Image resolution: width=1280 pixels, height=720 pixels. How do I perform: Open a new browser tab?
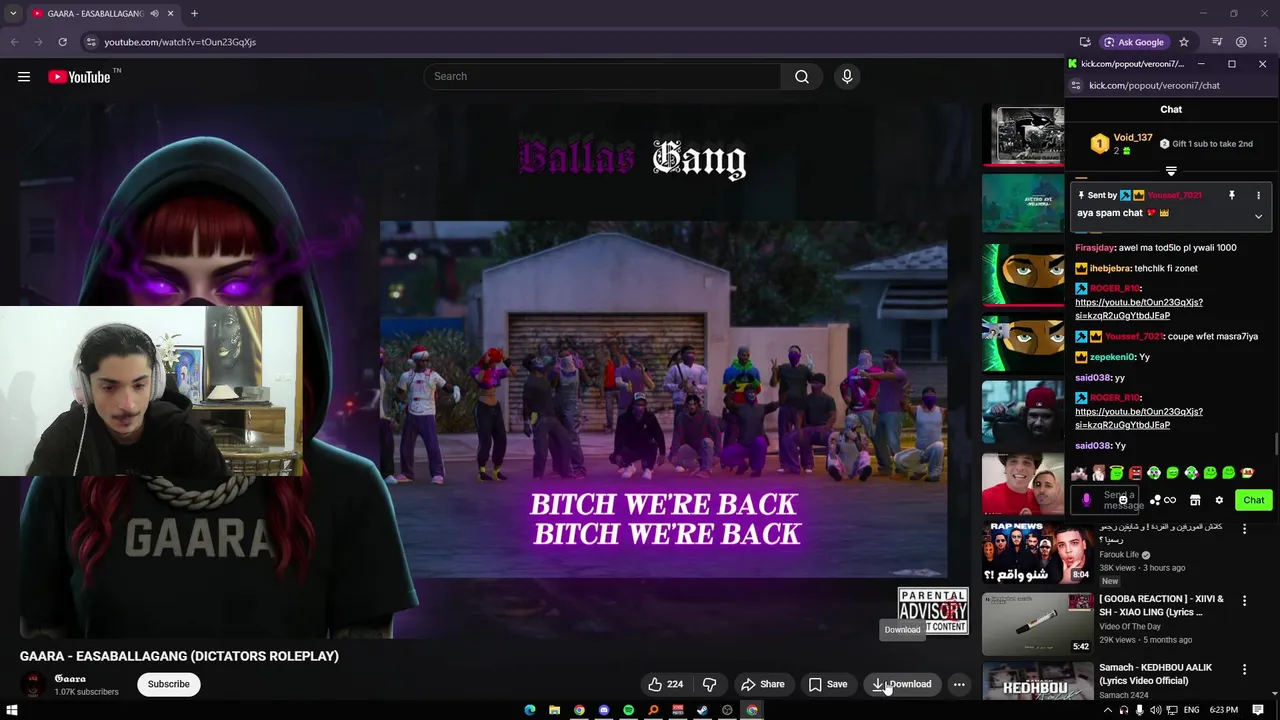[x=194, y=14]
